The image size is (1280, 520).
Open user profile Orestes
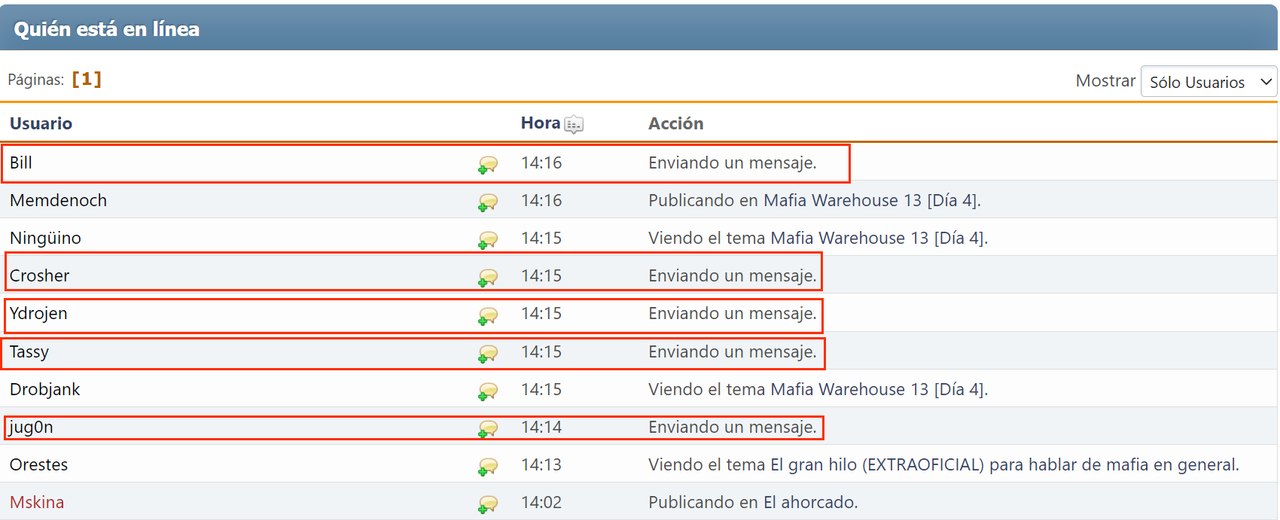[x=39, y=464]
